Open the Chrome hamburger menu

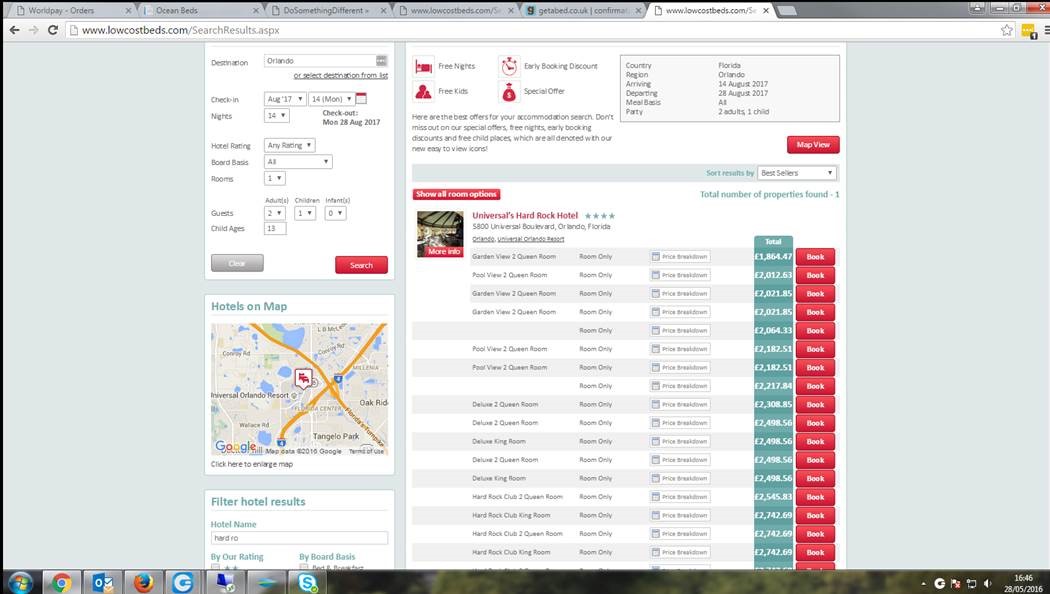(1046, 30)
